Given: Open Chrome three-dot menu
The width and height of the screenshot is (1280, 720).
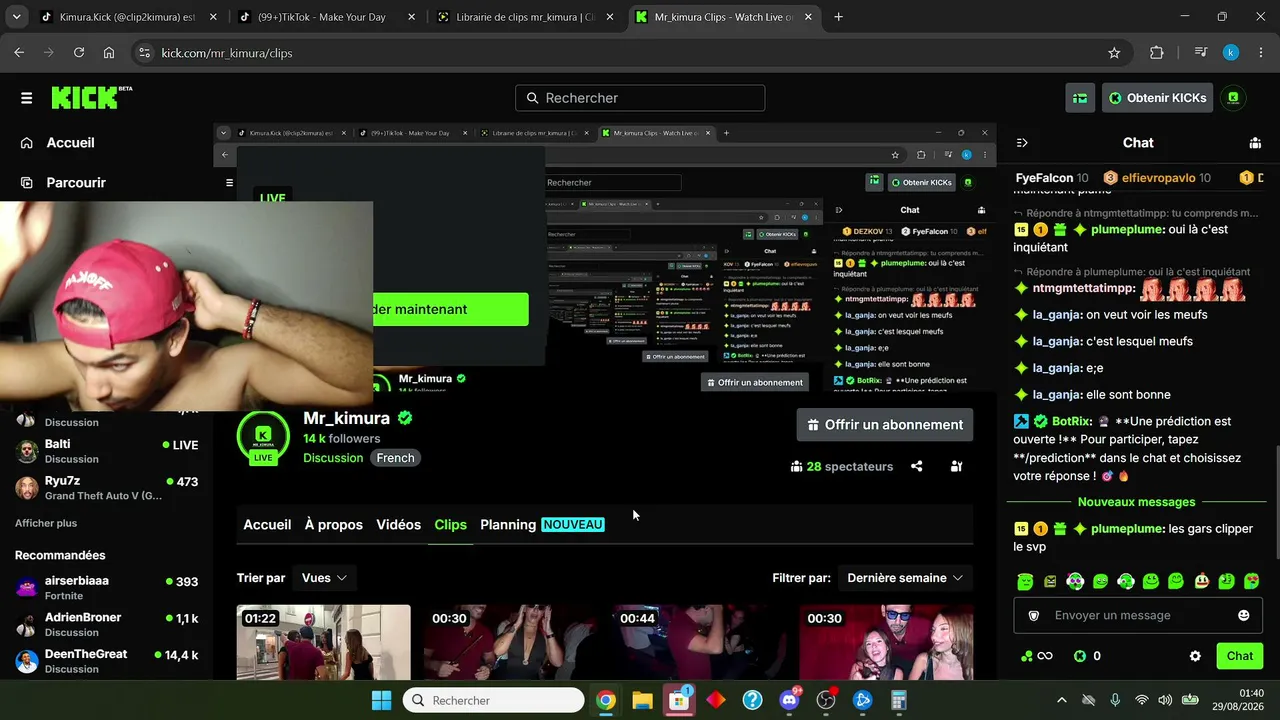Looking at the screenshot, I should pyautogui.click(x=1259, y=53).
